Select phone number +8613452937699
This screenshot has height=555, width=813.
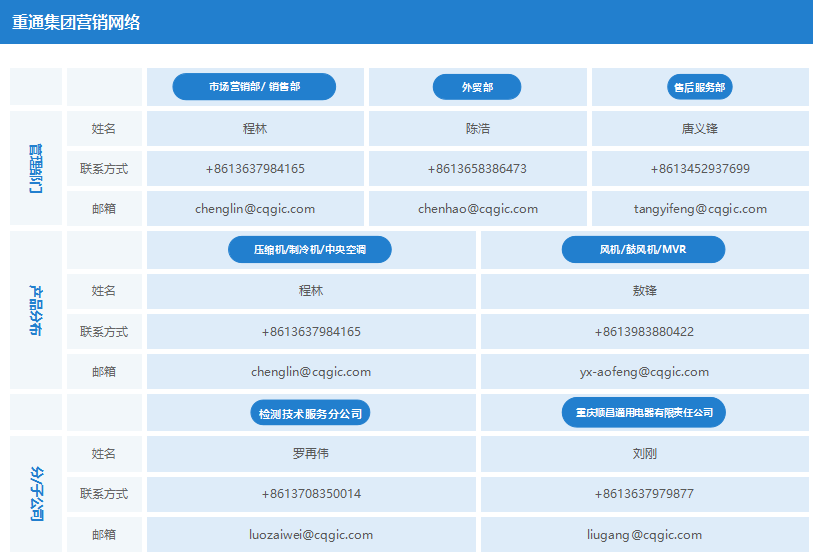700,169
